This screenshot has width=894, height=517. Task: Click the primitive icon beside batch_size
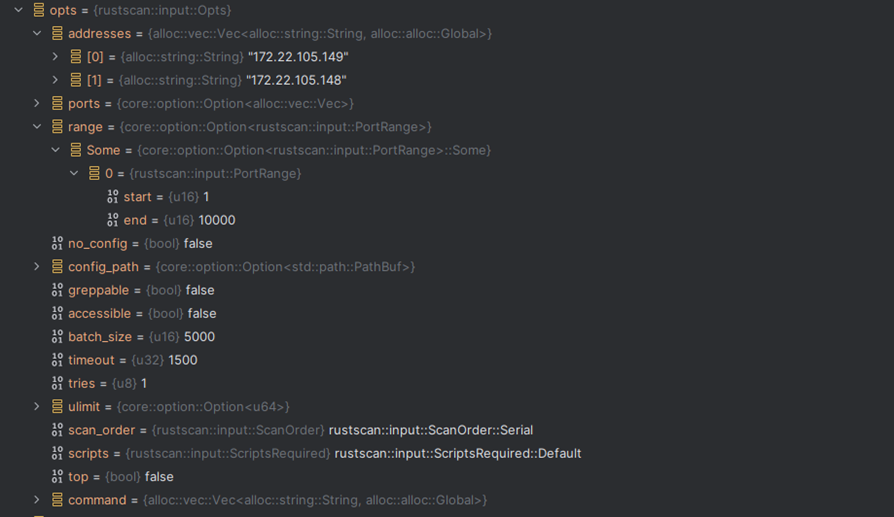pyautogui.click(x=57, y=337)
